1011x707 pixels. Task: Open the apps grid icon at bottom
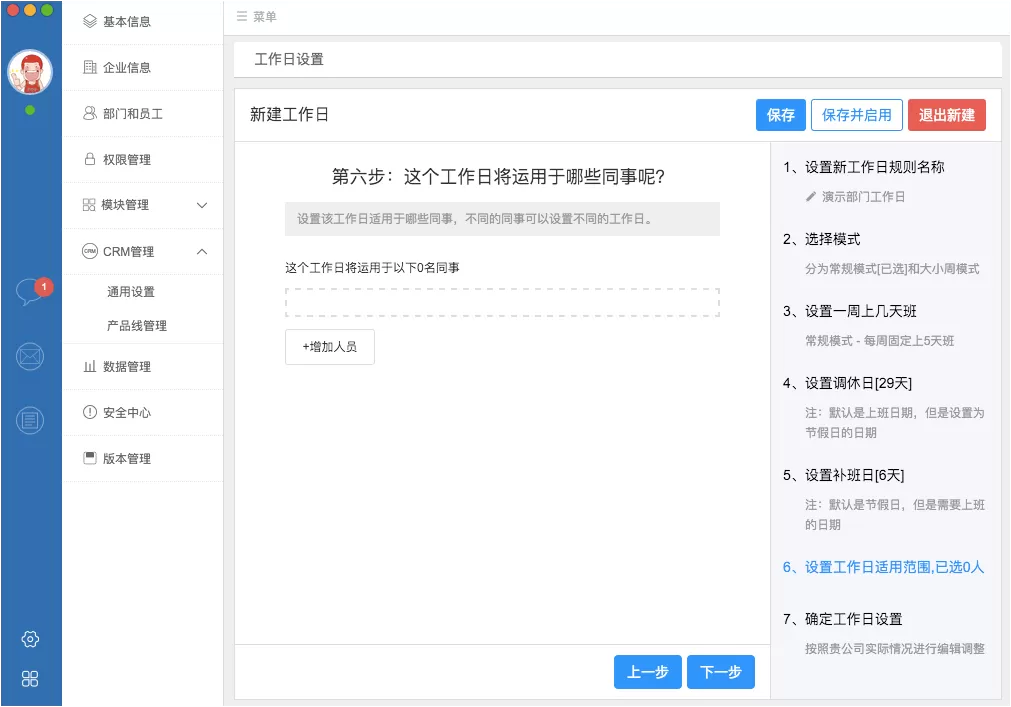pyautogui.click(x=30, y=679)
